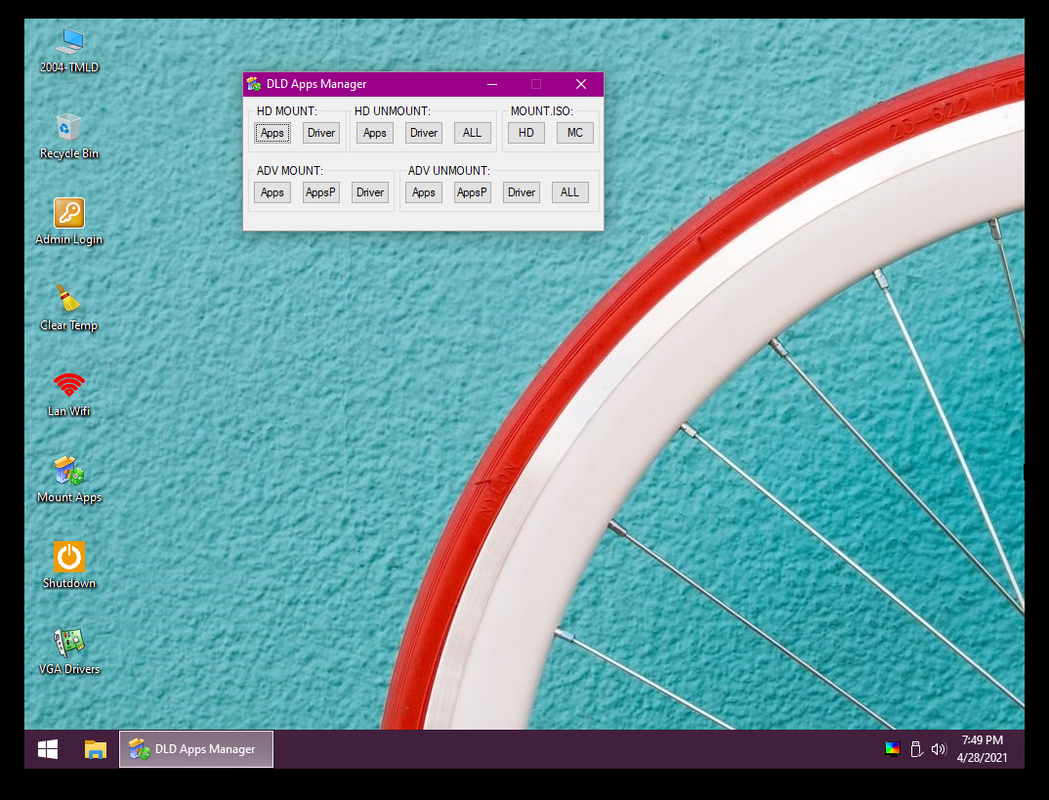The height and width of the screenshot is (800, 1049).
Task: Click AppsP under ADV UNMOUNT
Action: pyautogui.click(x=472, y=192)
